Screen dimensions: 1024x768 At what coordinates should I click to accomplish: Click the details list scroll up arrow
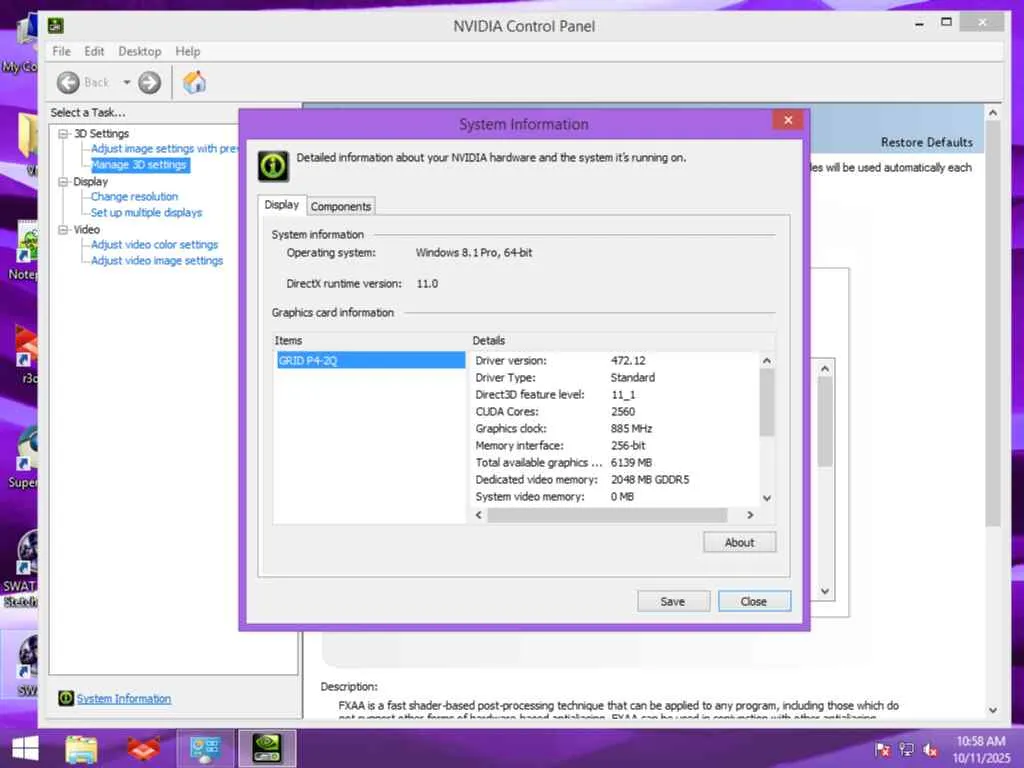pyautogui.click(x=767, y=360)
